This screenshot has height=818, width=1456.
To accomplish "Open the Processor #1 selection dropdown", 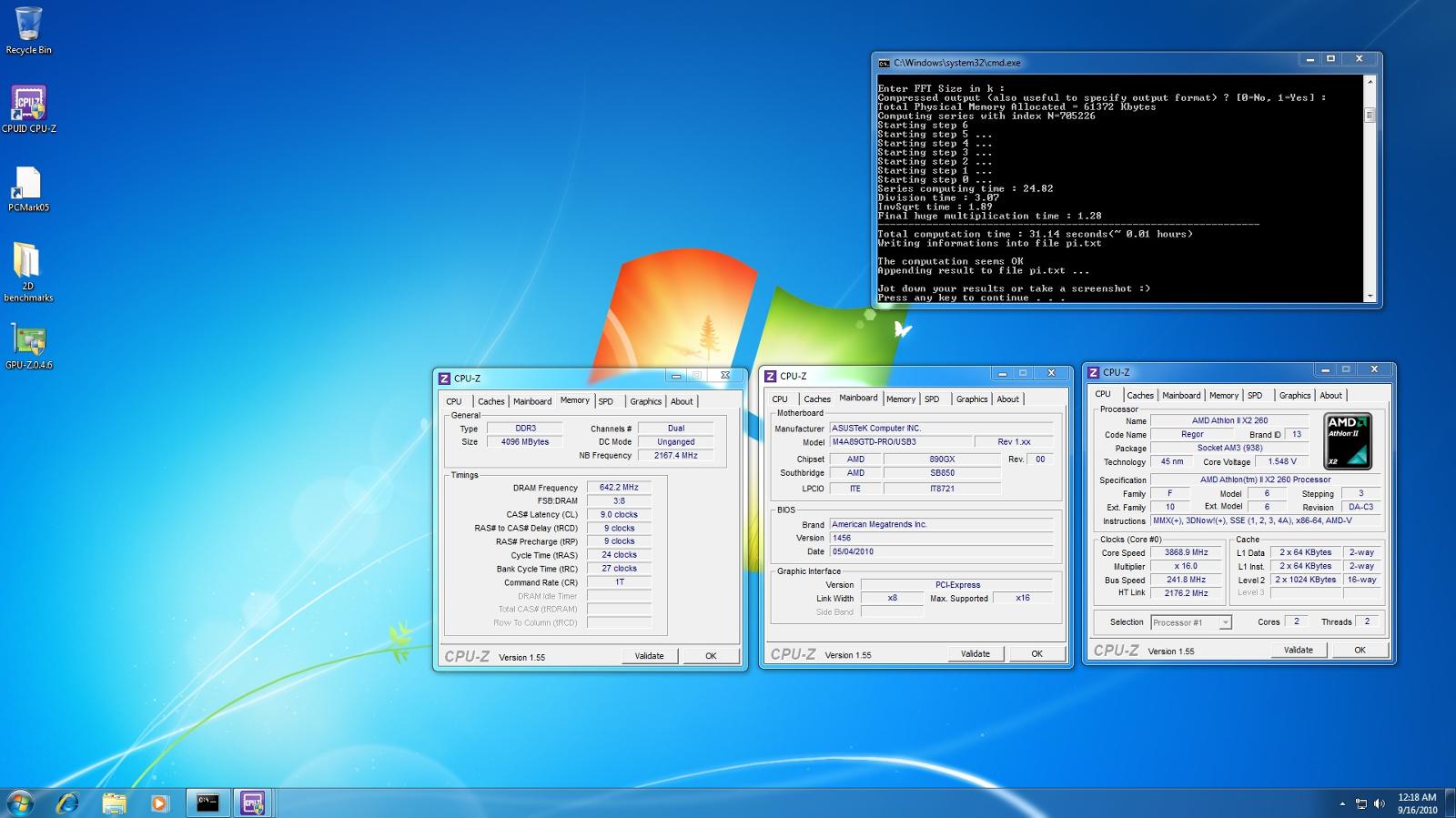I will point(1191,622).
